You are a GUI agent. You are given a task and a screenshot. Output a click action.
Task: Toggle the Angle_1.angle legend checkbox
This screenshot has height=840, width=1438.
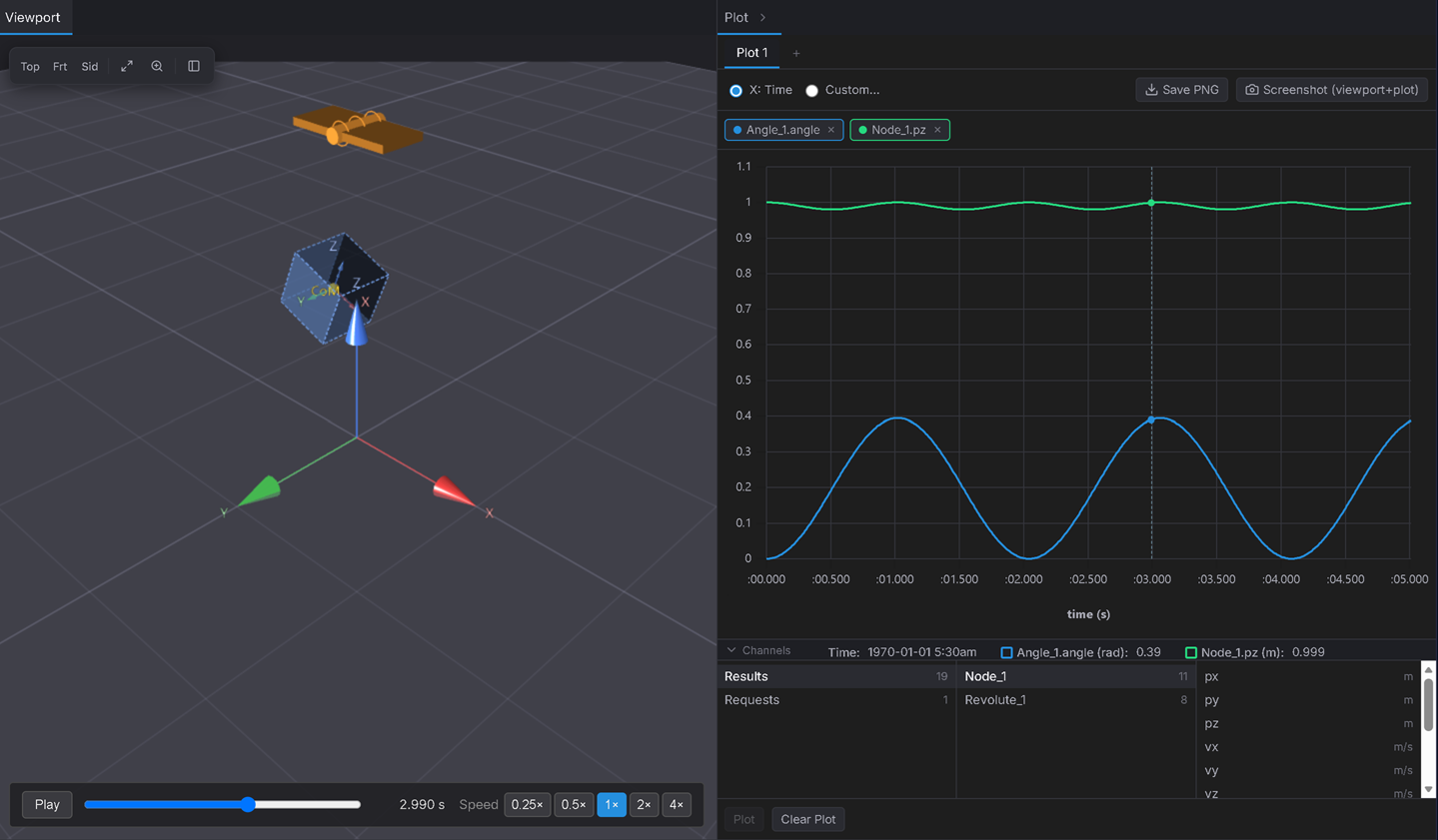pos(1006,652)
